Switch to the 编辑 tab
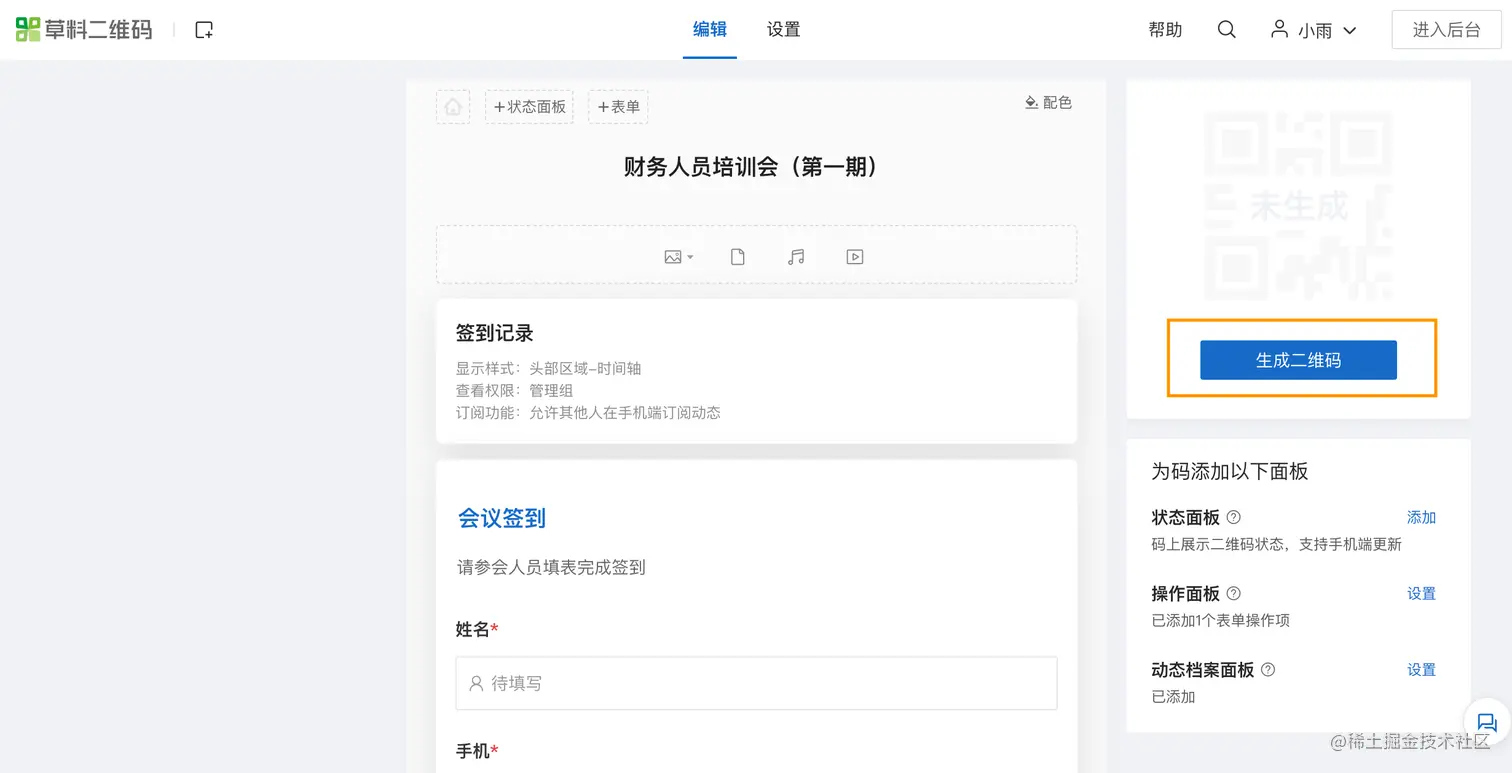This screenshot has height=773, width=1512. tap(710, 30)
